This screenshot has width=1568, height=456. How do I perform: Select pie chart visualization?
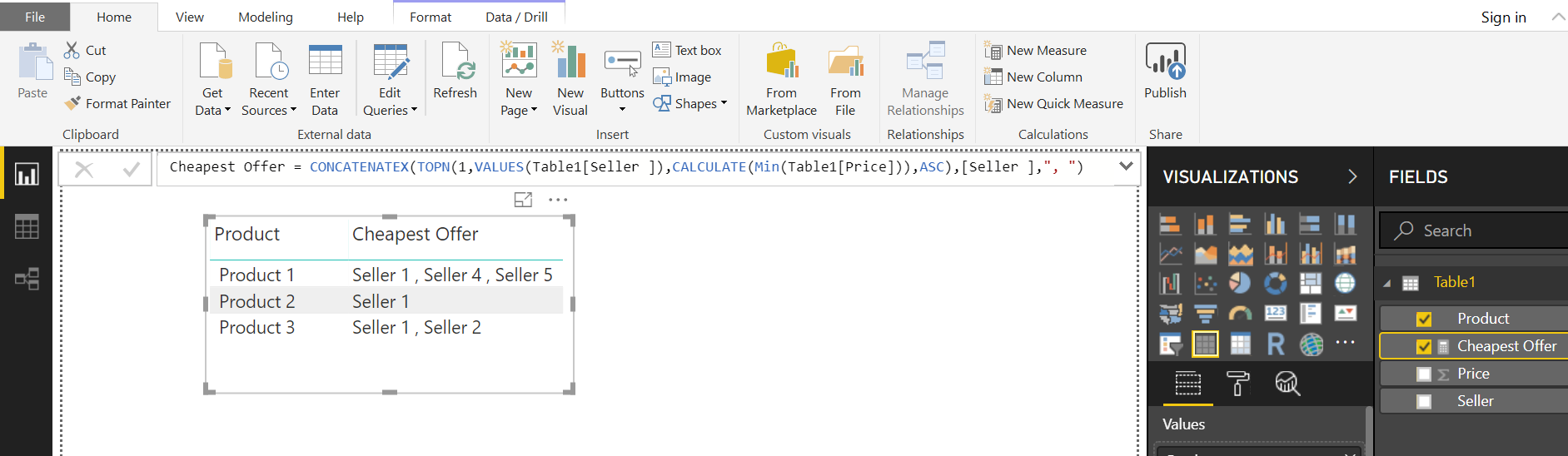pos(1240,284)
